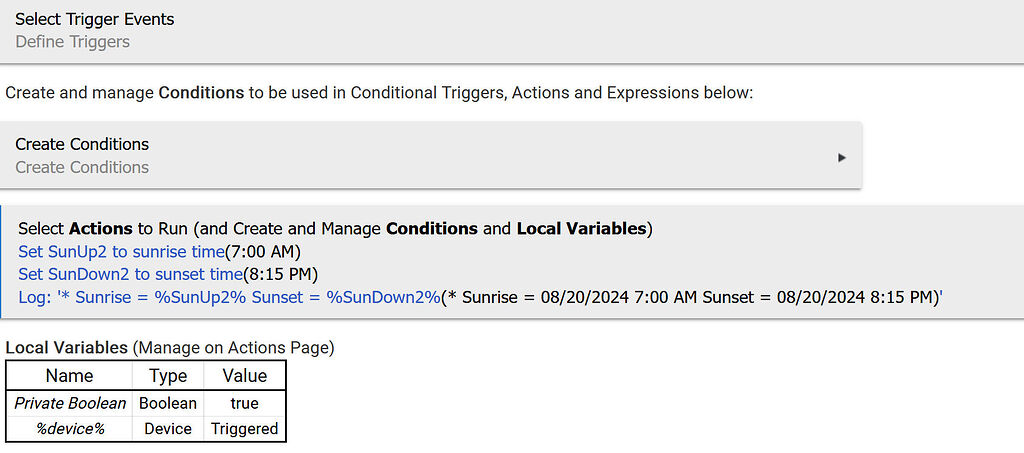This screenshot has height=453, width=1024.
Task: Click the Name column header in variables table
Action: coord(69,376)
